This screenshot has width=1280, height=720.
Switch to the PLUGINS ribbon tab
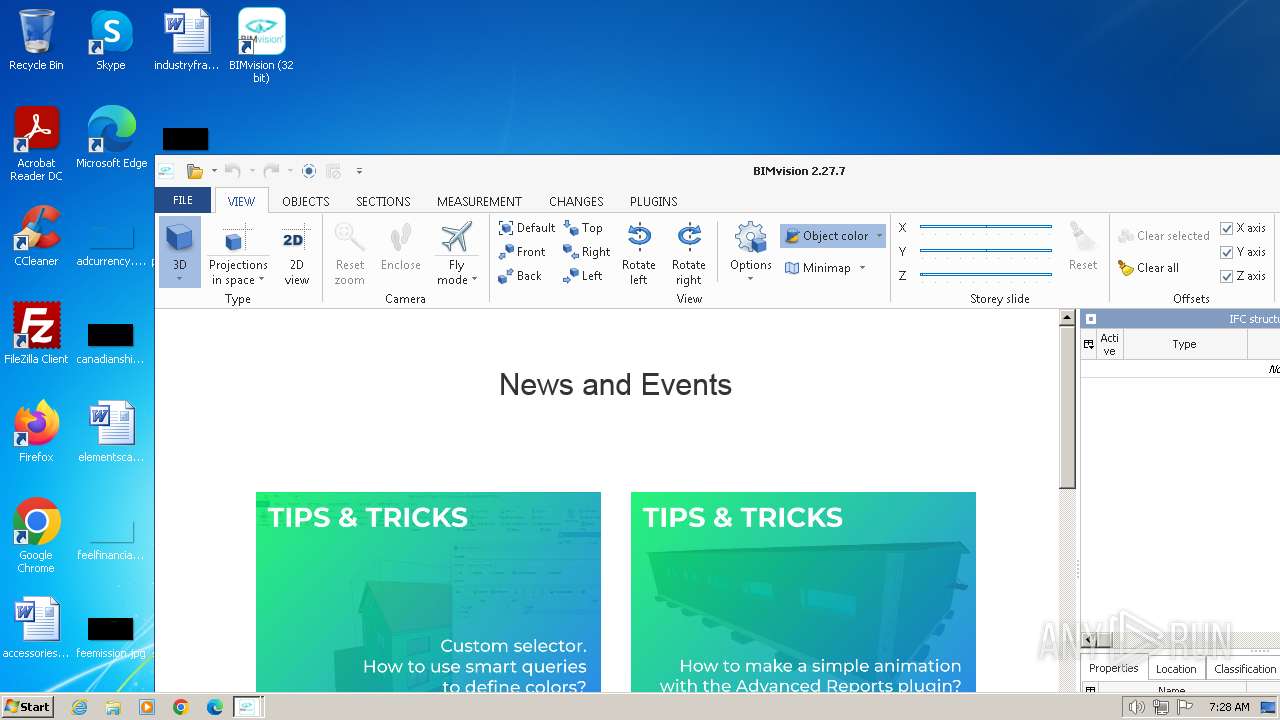[x=653, y=201]
